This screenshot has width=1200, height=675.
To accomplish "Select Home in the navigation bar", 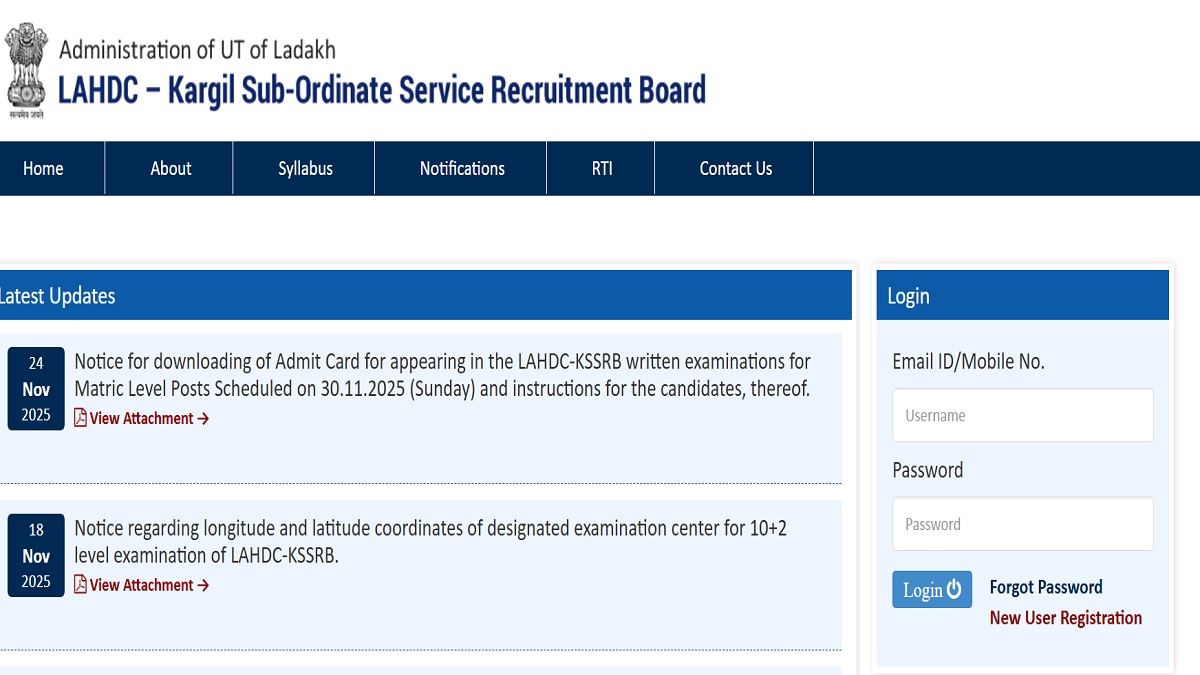I will pyautogui.click(x=42, y=168).
